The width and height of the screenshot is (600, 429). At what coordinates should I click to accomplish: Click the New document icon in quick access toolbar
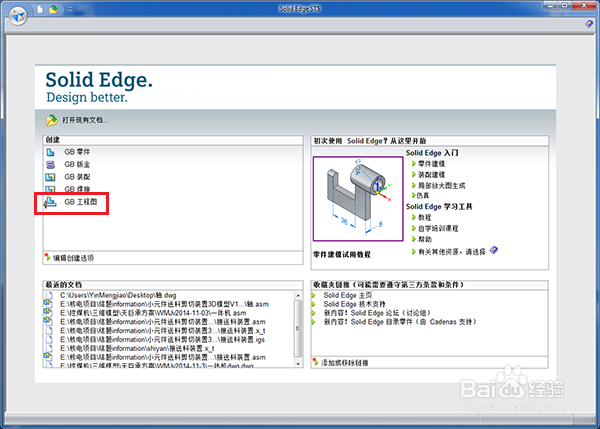pos(40,9)
